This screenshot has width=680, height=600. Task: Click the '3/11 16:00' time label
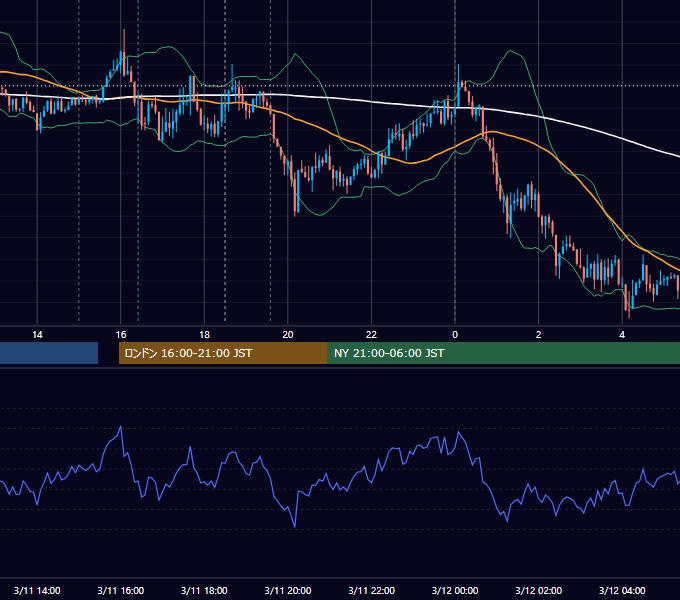pyautogui.click(x=121, y=590)
